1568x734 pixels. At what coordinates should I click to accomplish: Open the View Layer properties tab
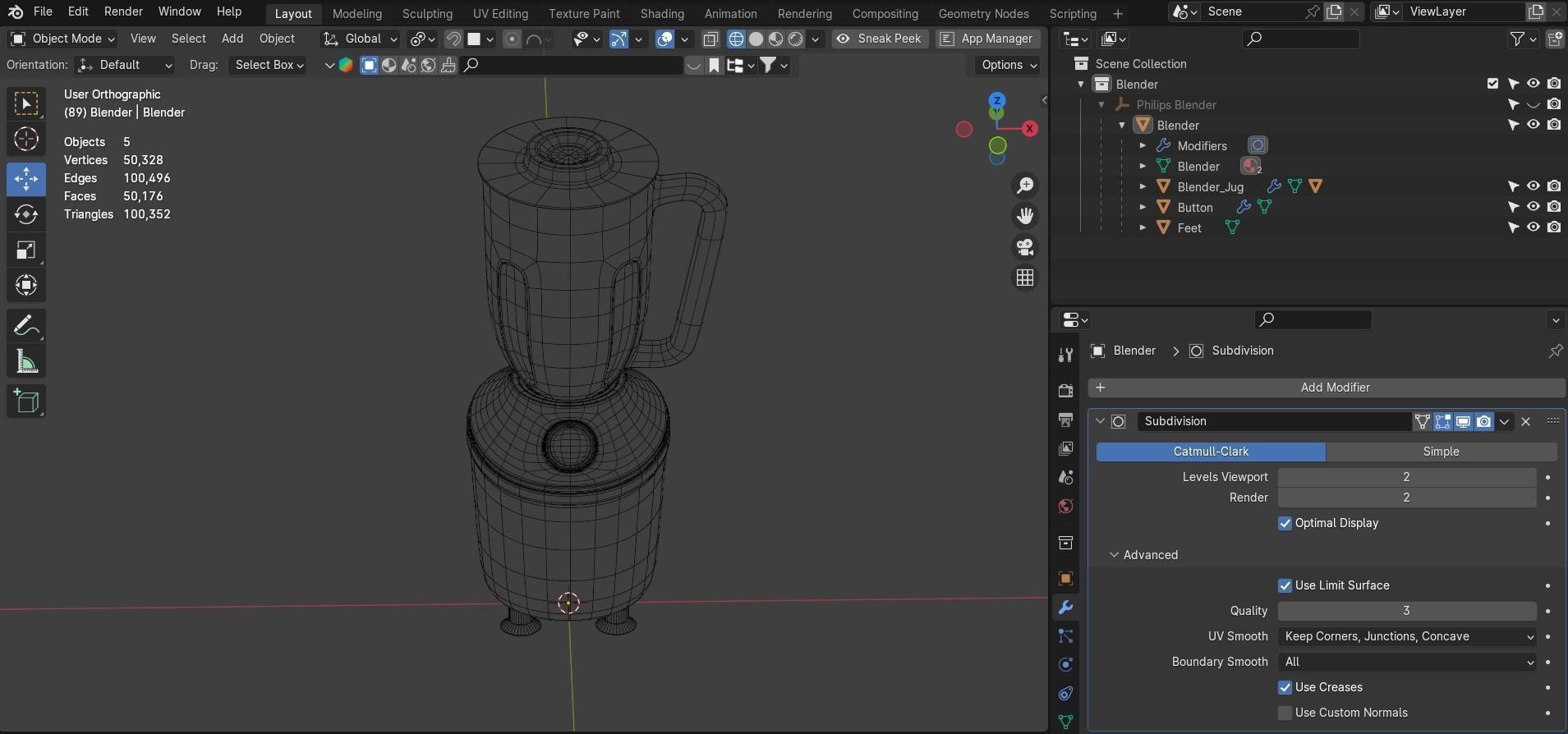1065,448
